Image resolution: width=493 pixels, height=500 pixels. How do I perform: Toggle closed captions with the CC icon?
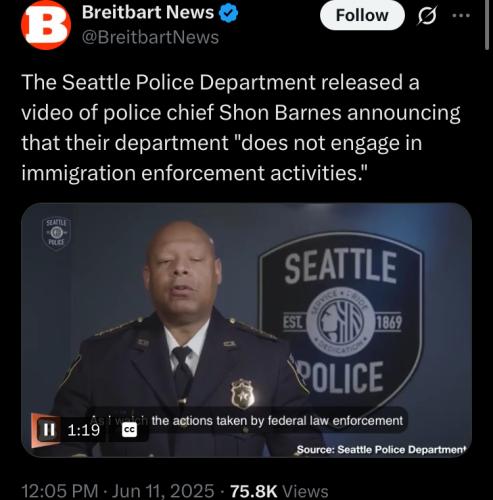tap(129, 430)
